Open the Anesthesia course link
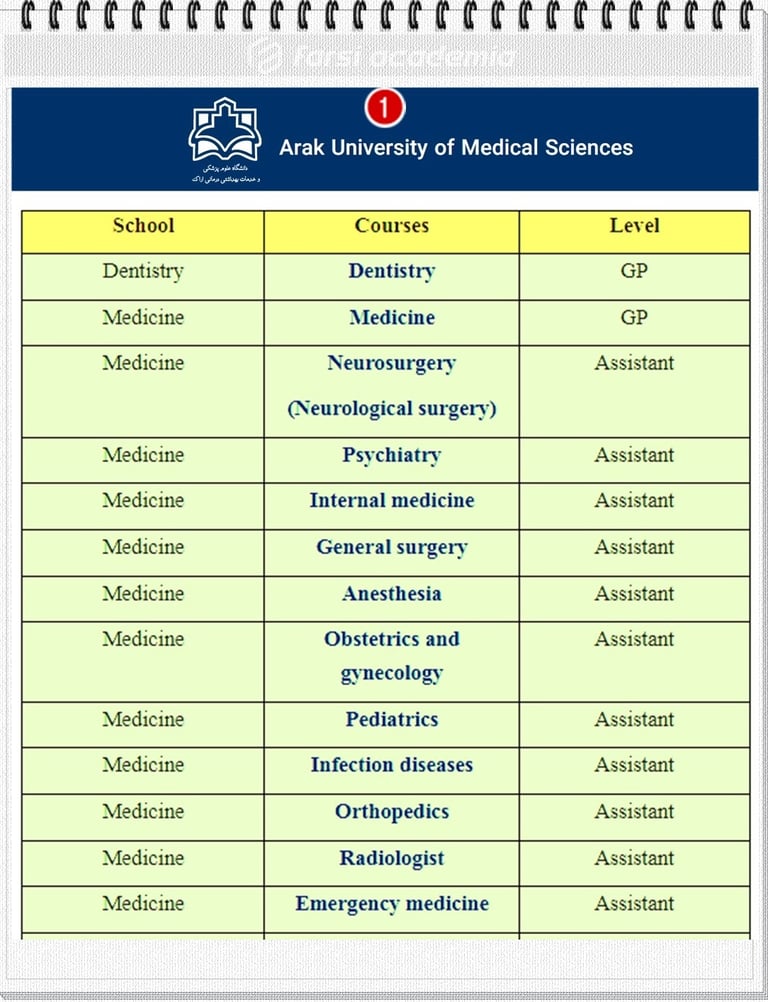 (391, 594)
